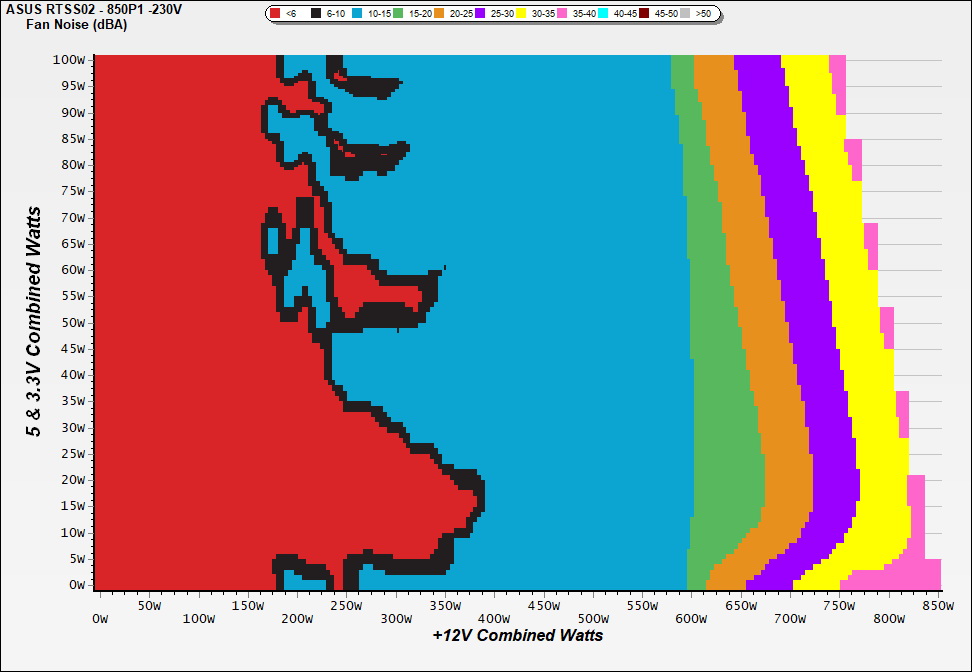The image size is (972, 672).
Task: Click the 100w label on the vertical axis
Action: (x=69, y=59)
